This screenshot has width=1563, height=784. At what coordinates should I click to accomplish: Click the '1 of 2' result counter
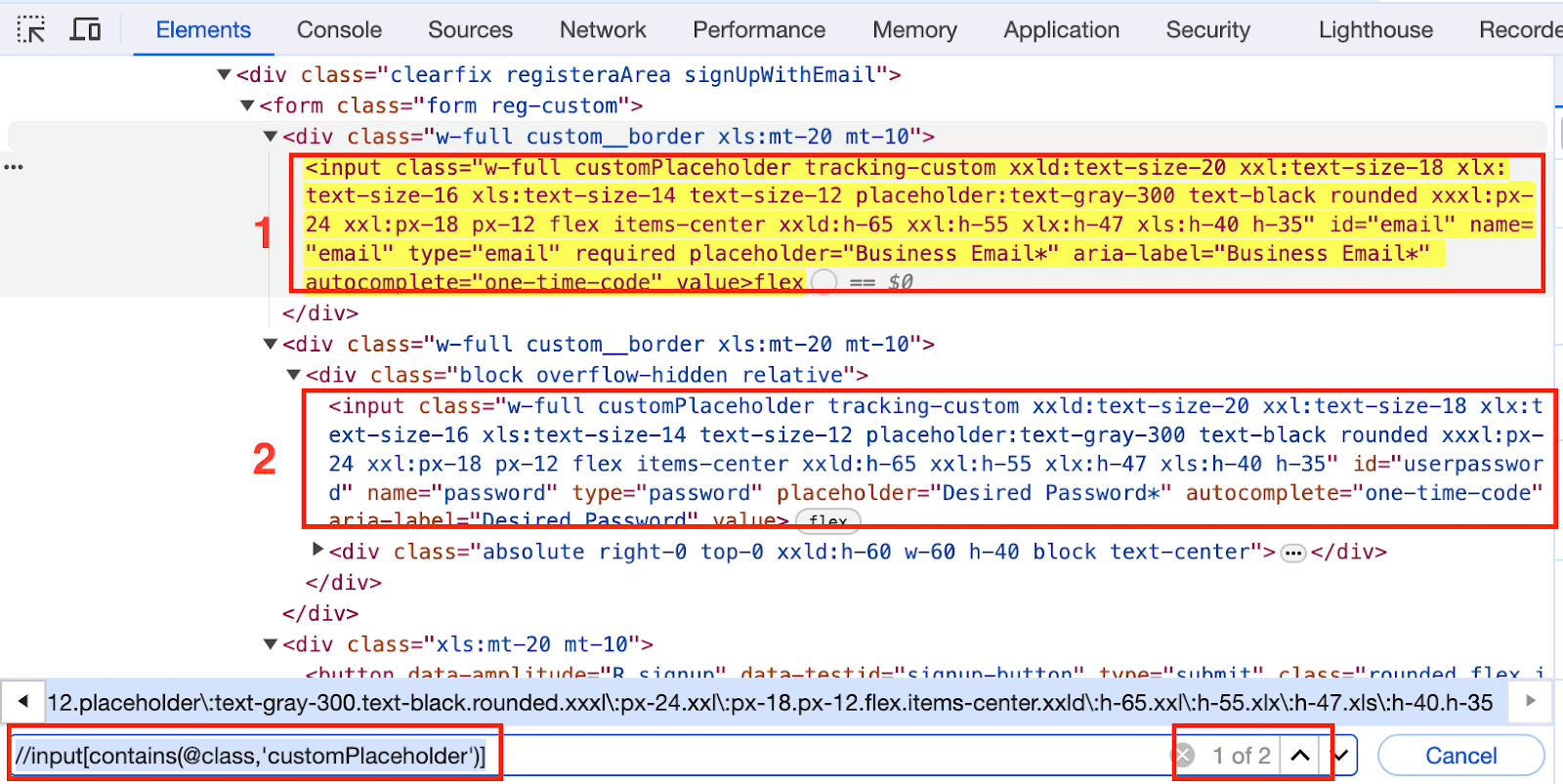click(1241, 756)
